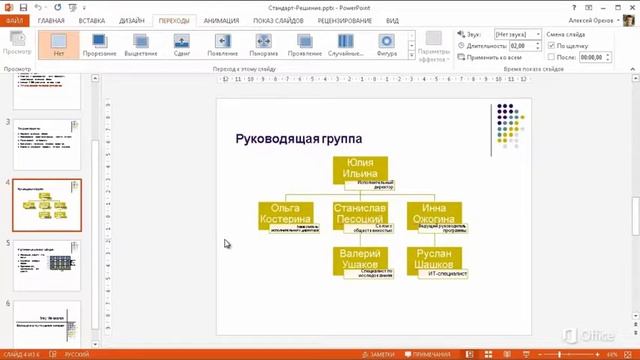Expand the transitions gallery more arrow
Image resolution: width=640 pixels, height=360 pixels.
click(x=411, y=55)
